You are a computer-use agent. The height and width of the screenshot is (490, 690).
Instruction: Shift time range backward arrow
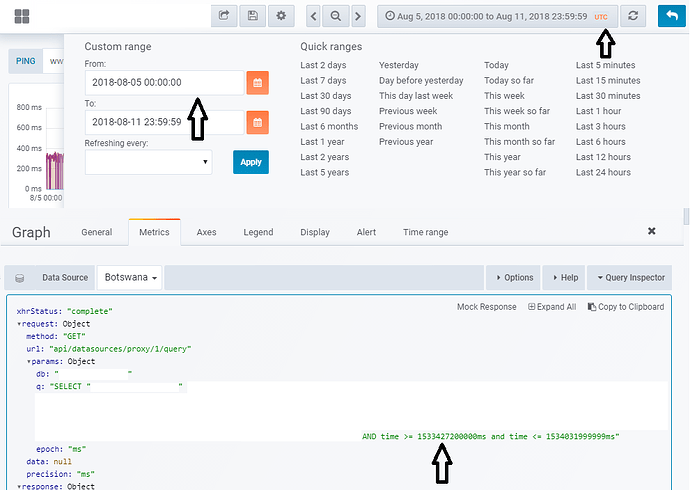pos(313,16)
